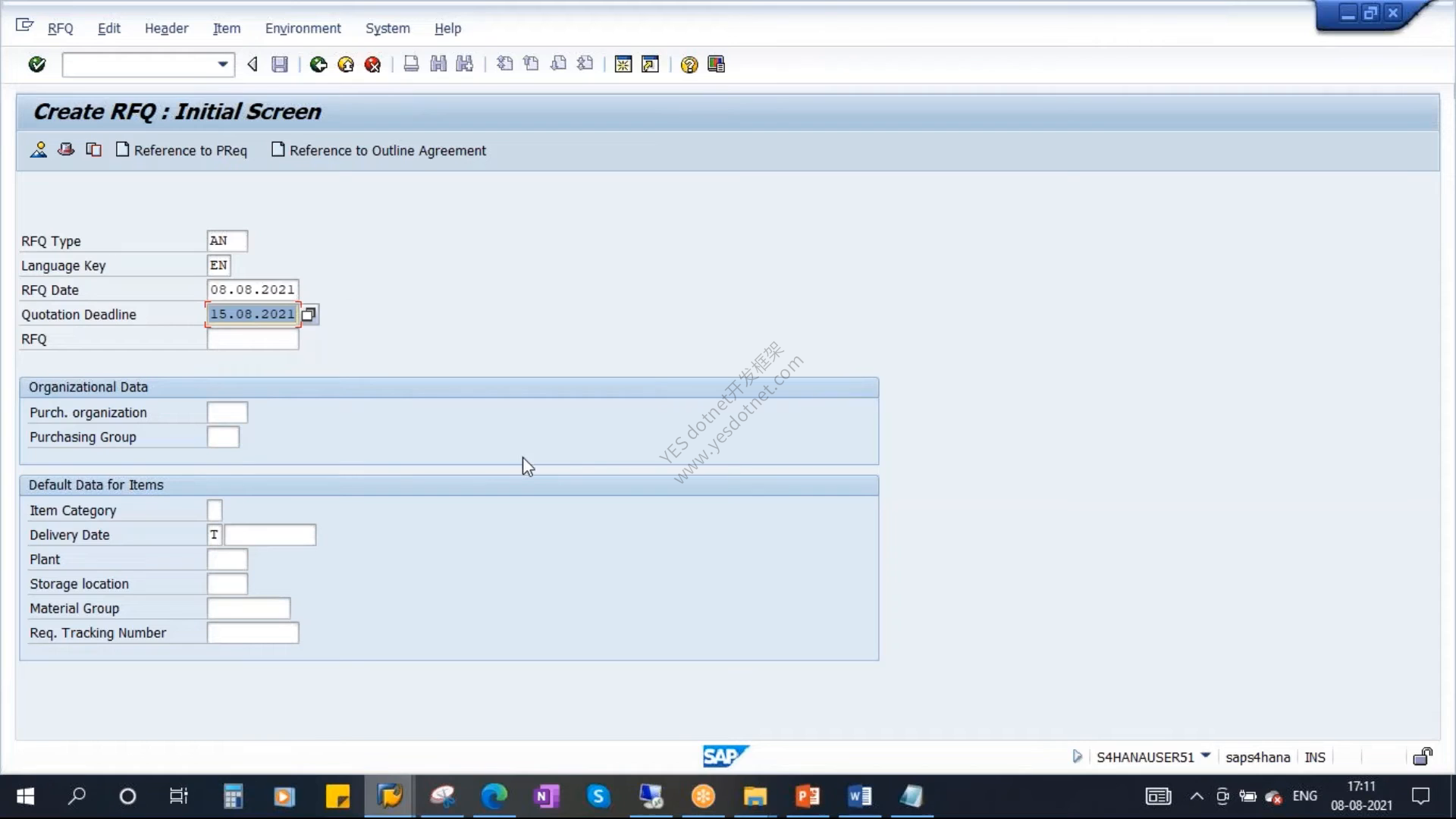Click the yellow Exit icon
This screenshot has width=1456, height=819.
tap(346, 64)
